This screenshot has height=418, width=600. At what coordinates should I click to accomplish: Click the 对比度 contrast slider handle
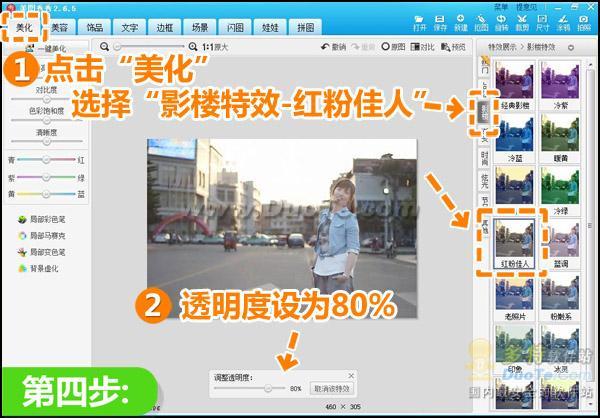point(46,99)
